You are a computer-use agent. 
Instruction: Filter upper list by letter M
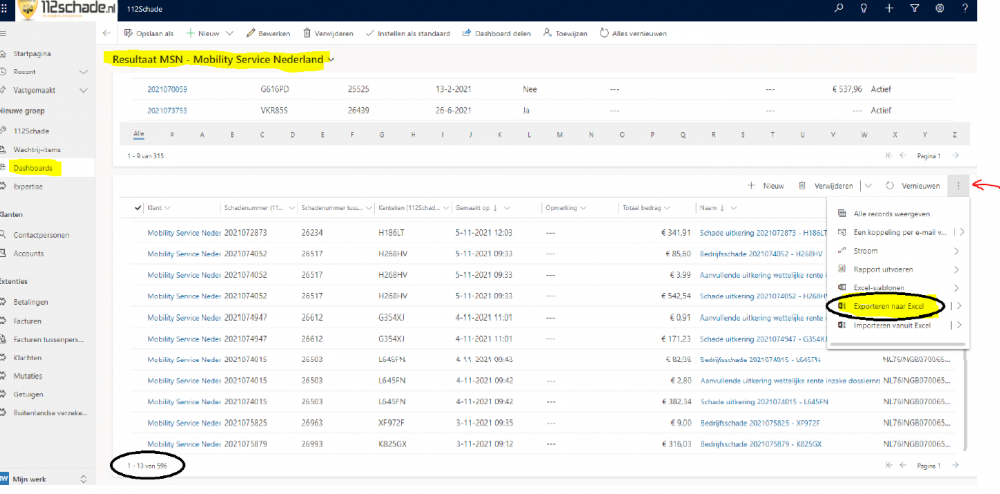(559, 134)
